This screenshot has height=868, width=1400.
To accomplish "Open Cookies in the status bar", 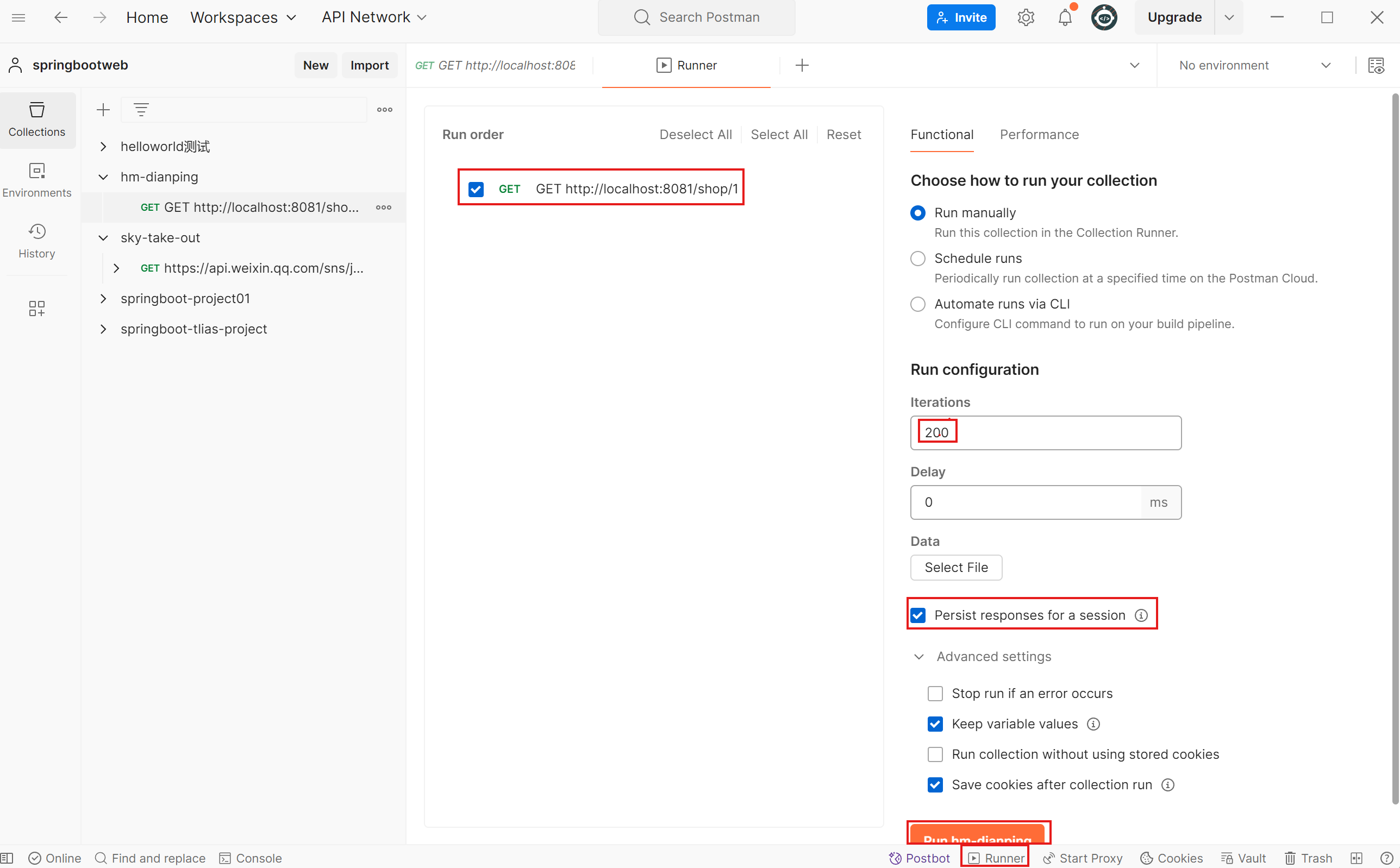I will (1171, 858).
